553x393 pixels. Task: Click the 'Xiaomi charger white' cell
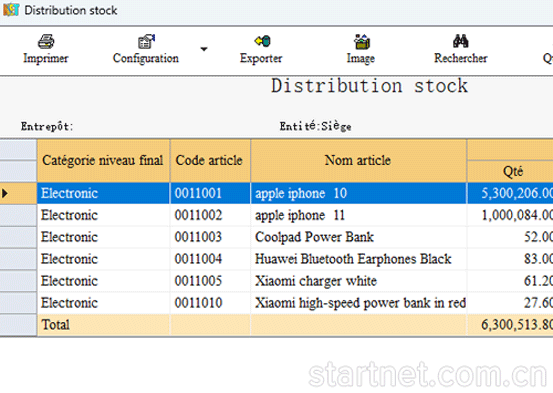(x=359, y=281)
